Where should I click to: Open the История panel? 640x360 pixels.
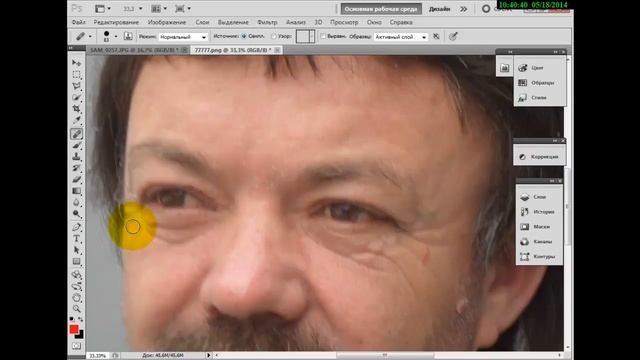pyautogui.click(x=539, y=212)
